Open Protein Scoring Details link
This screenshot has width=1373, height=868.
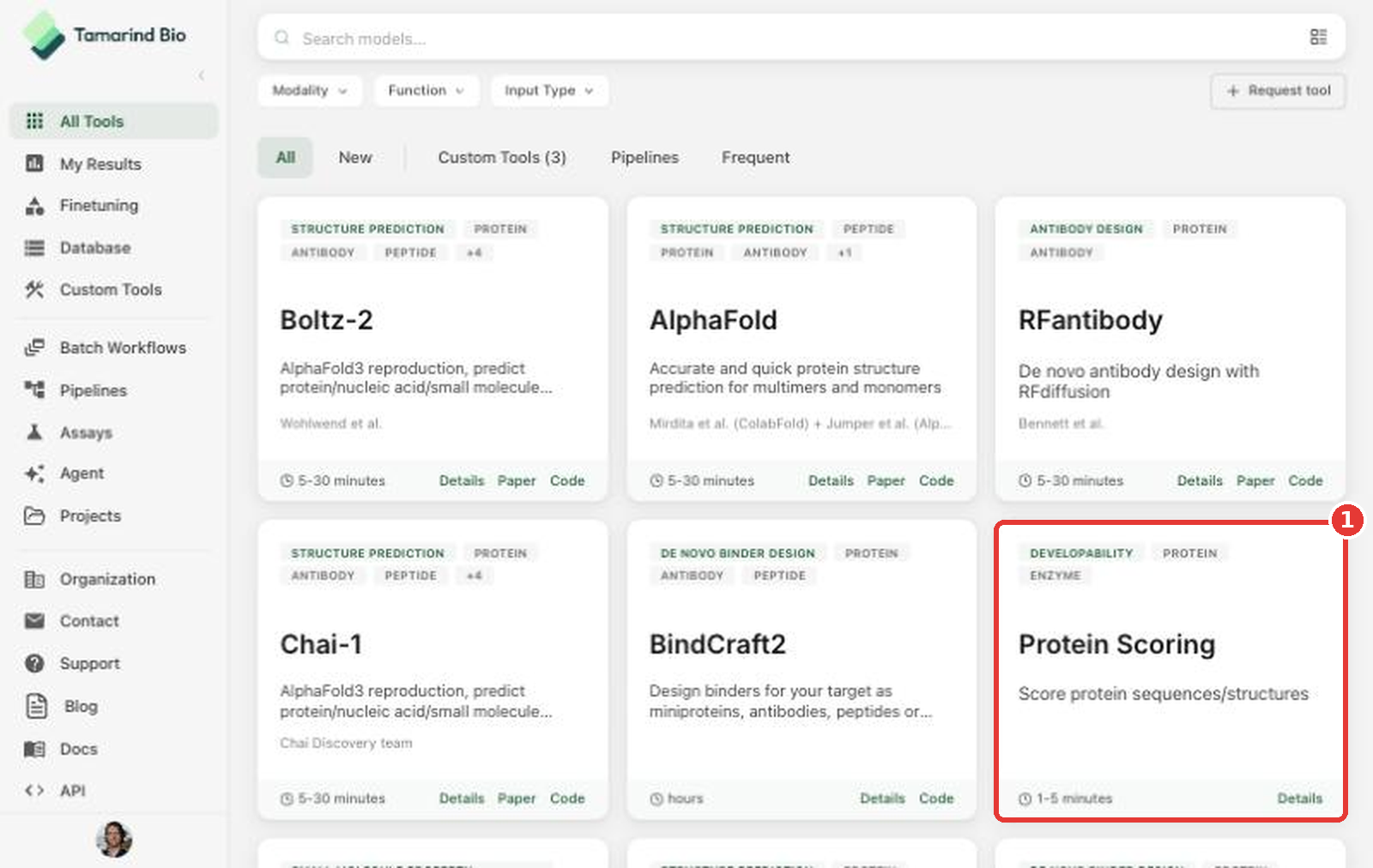pyautogui.click(x=1300, y=799)
